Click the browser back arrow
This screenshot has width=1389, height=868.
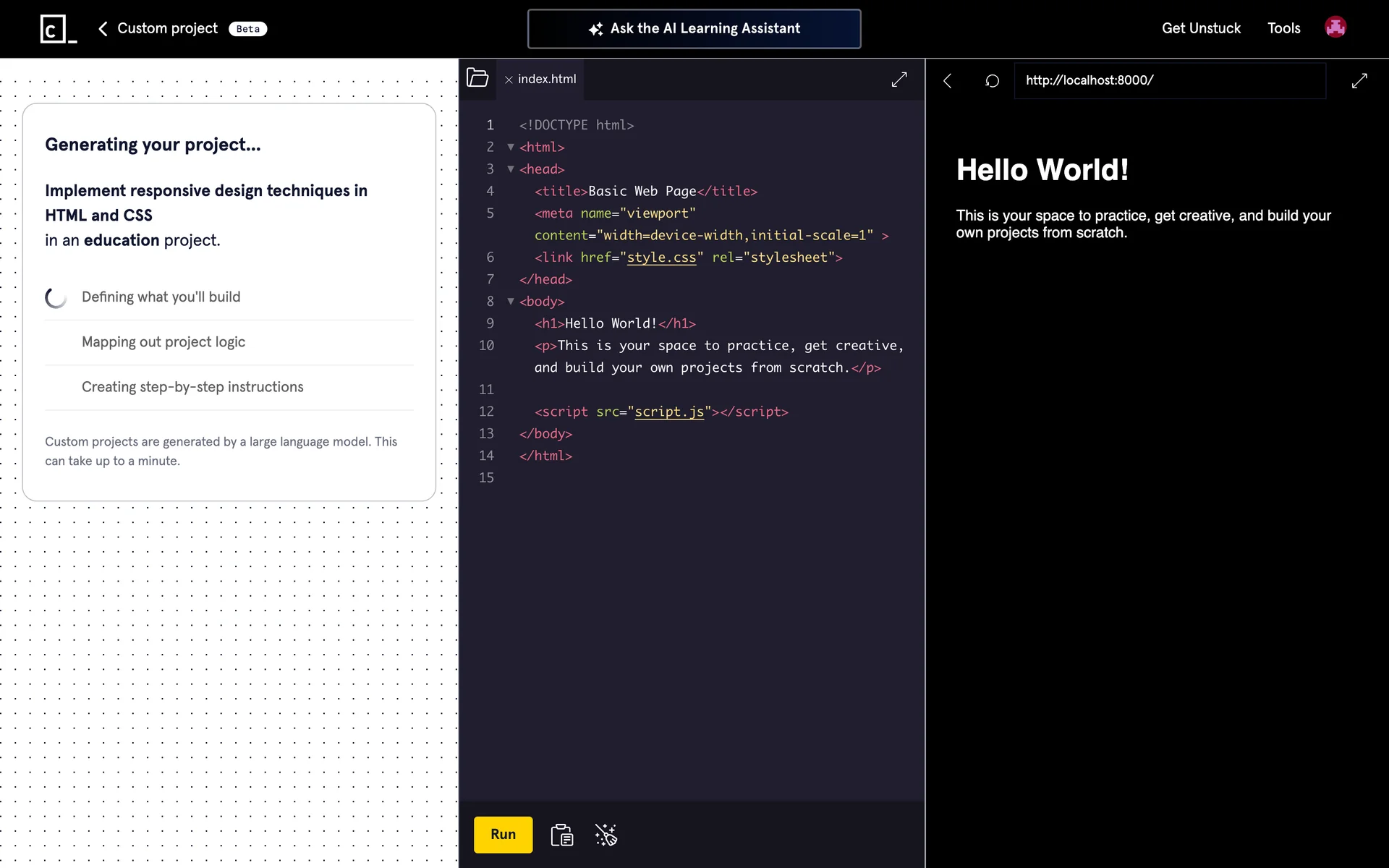(948, 80)
